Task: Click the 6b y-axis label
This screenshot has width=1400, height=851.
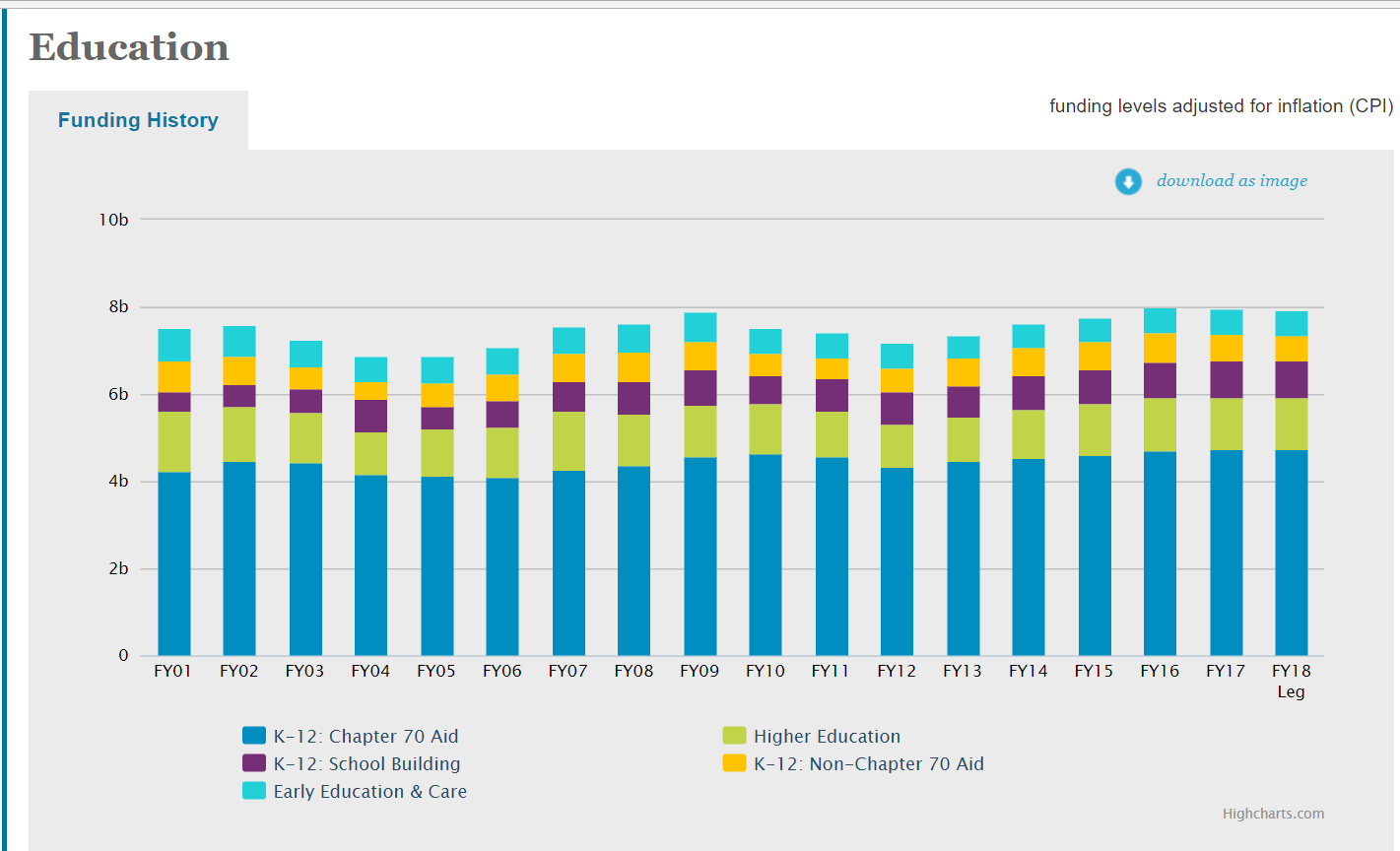Action: (x=118, y=394)
